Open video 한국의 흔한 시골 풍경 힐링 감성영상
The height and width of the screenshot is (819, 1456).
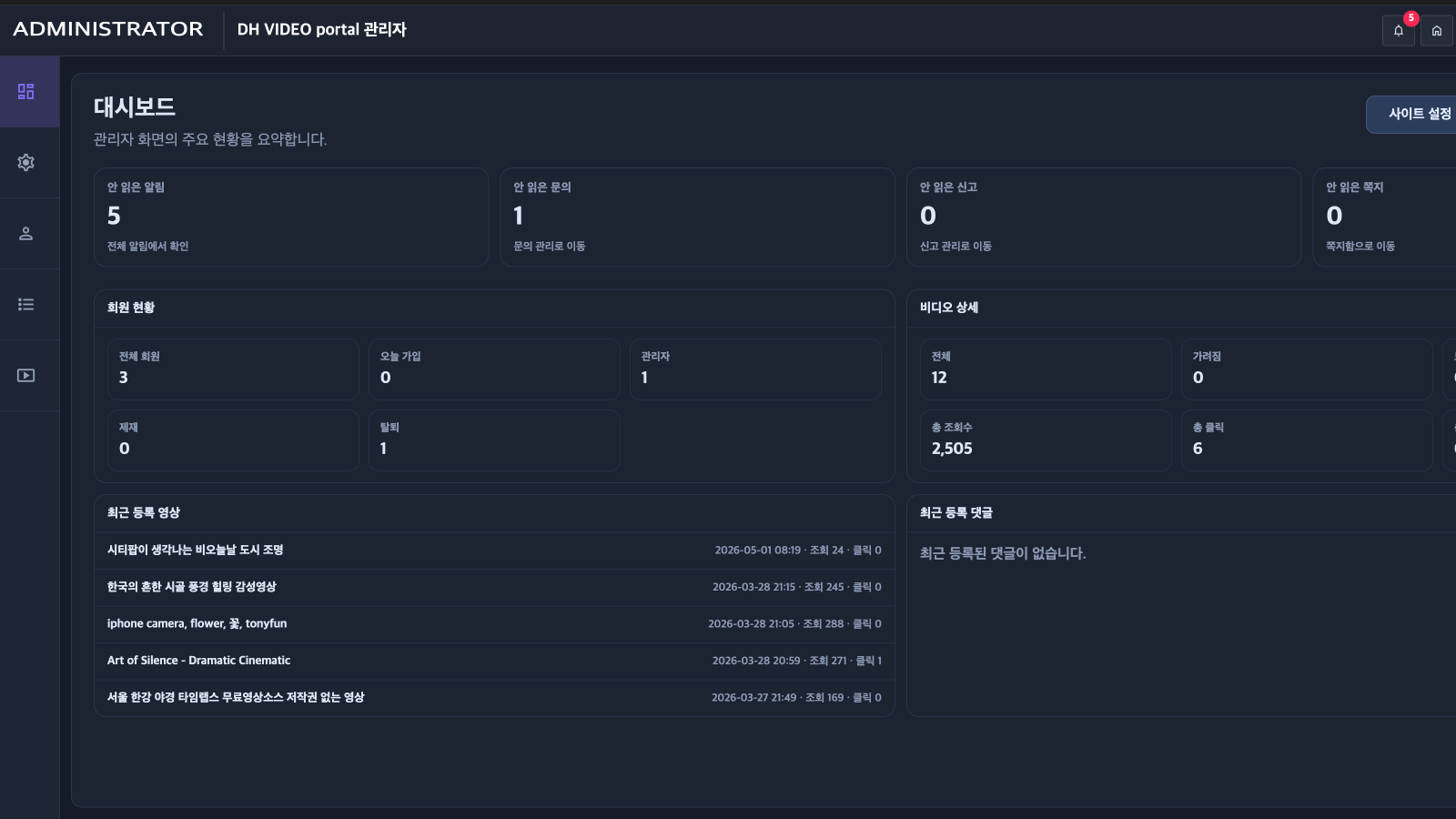tap(192, 587)
